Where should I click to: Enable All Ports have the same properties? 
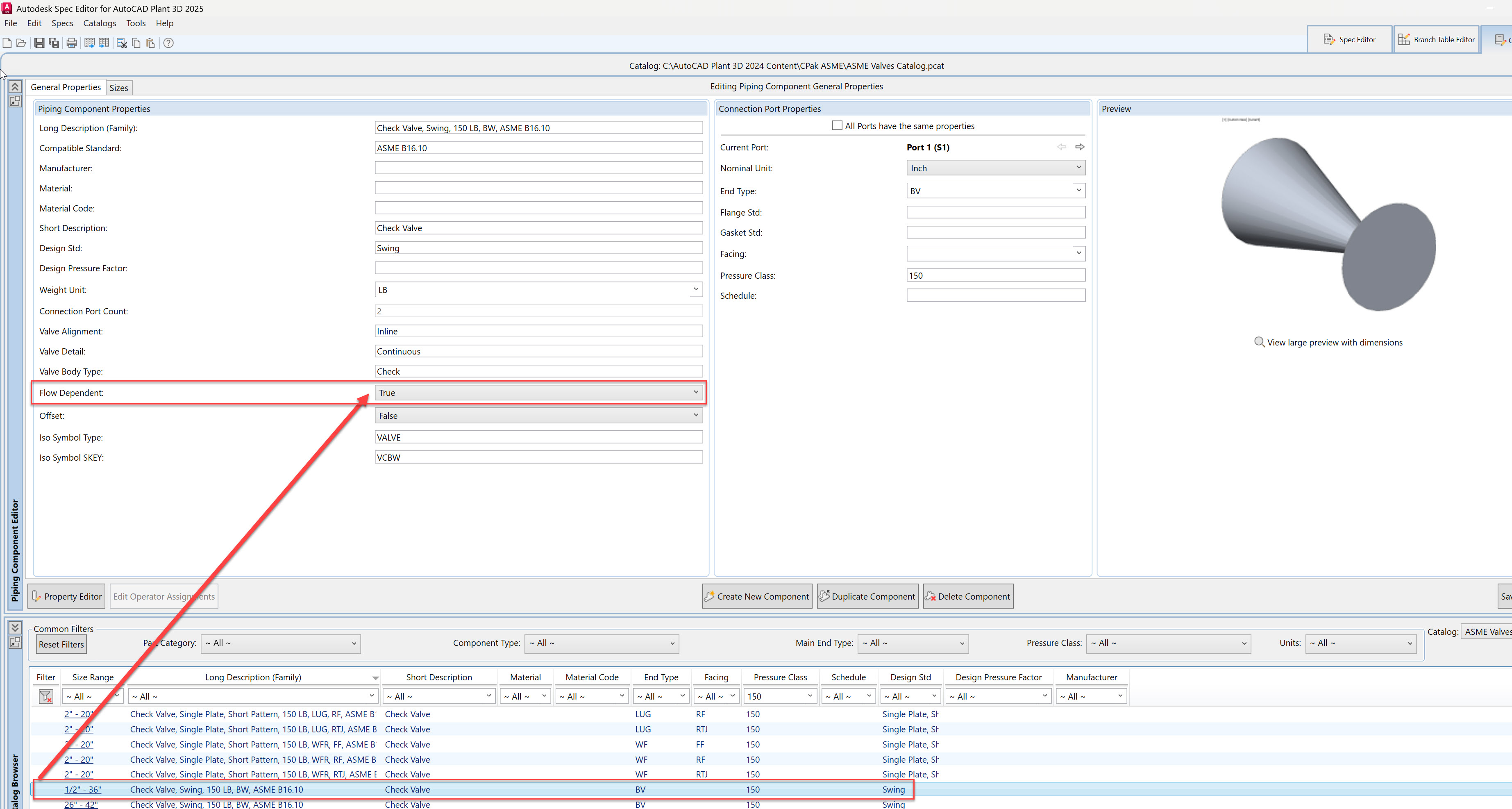[x=837, y=126]
